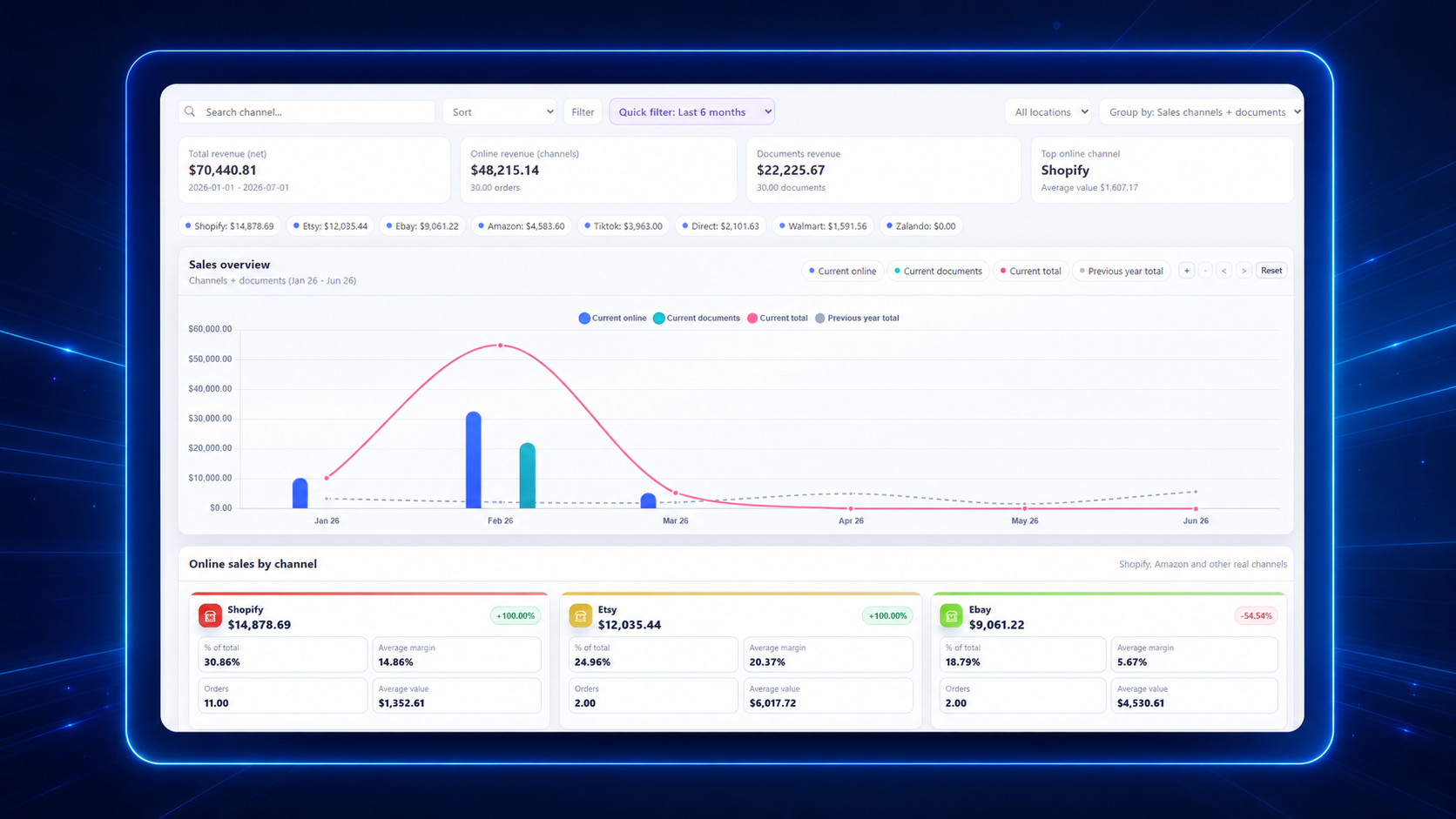Screen dimensions: 1456x819
Task: Click Shopify Average margin 14.86%
Action: click(457, 655)
